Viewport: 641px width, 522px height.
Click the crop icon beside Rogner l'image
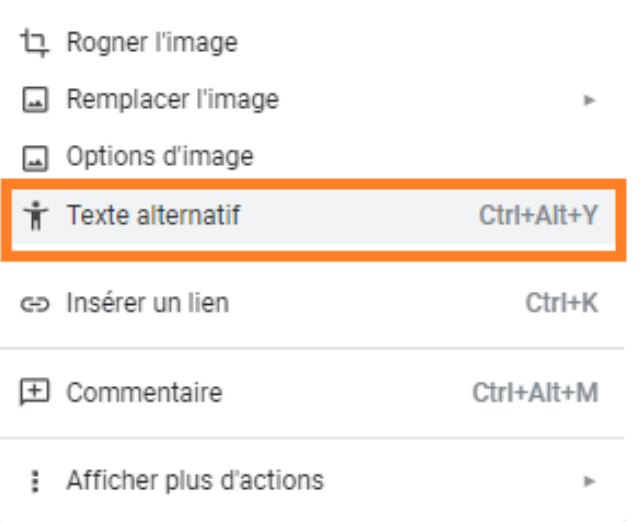(35, 43)
